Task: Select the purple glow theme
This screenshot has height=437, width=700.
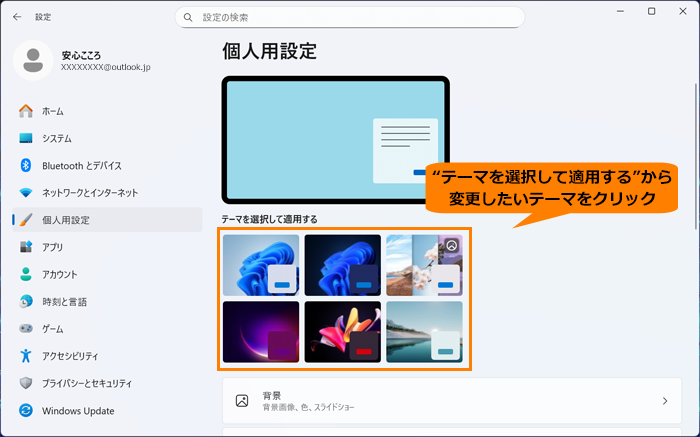Action: click(261, 332)
